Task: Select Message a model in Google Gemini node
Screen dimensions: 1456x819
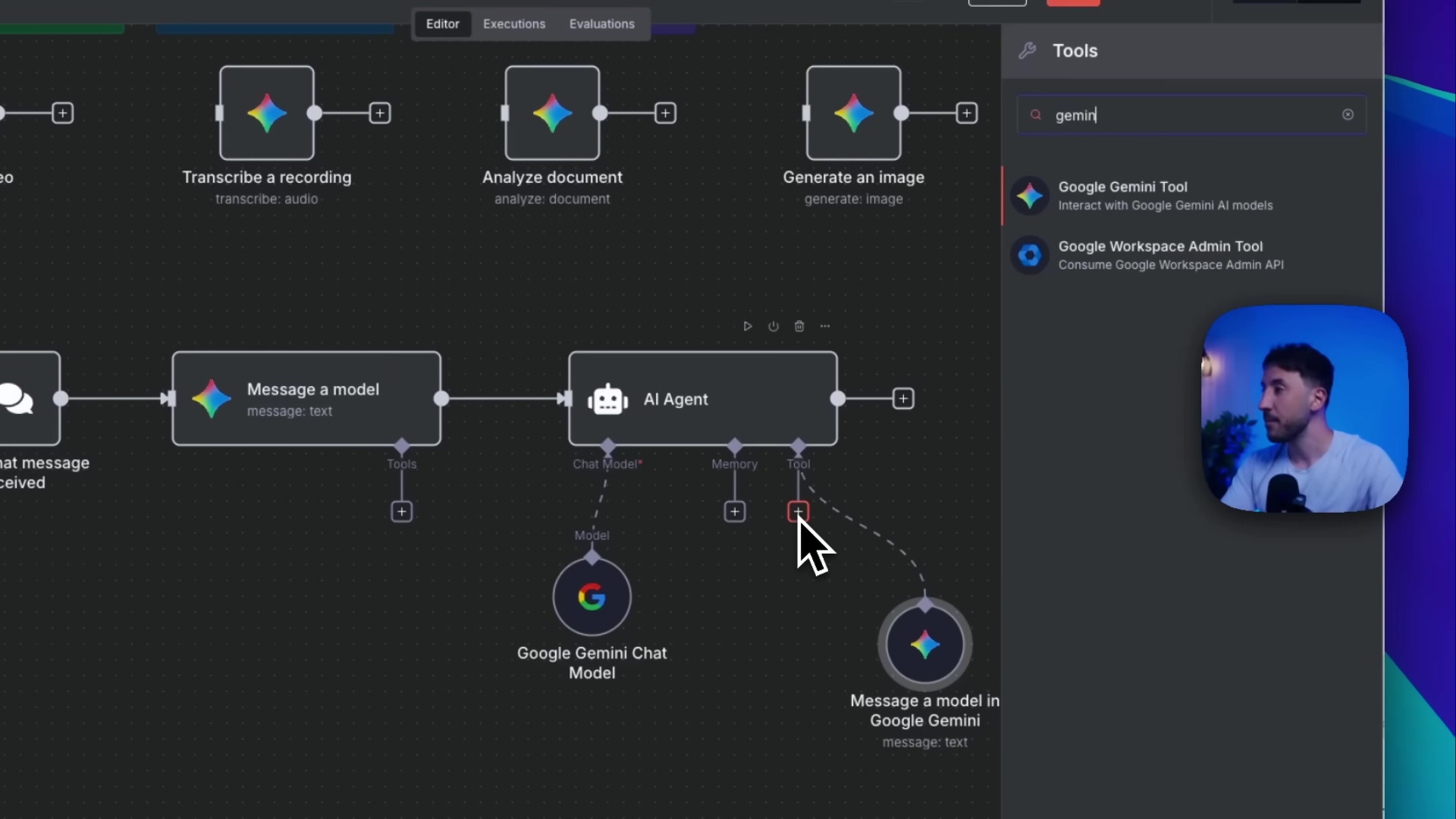Action: point(924,645)
